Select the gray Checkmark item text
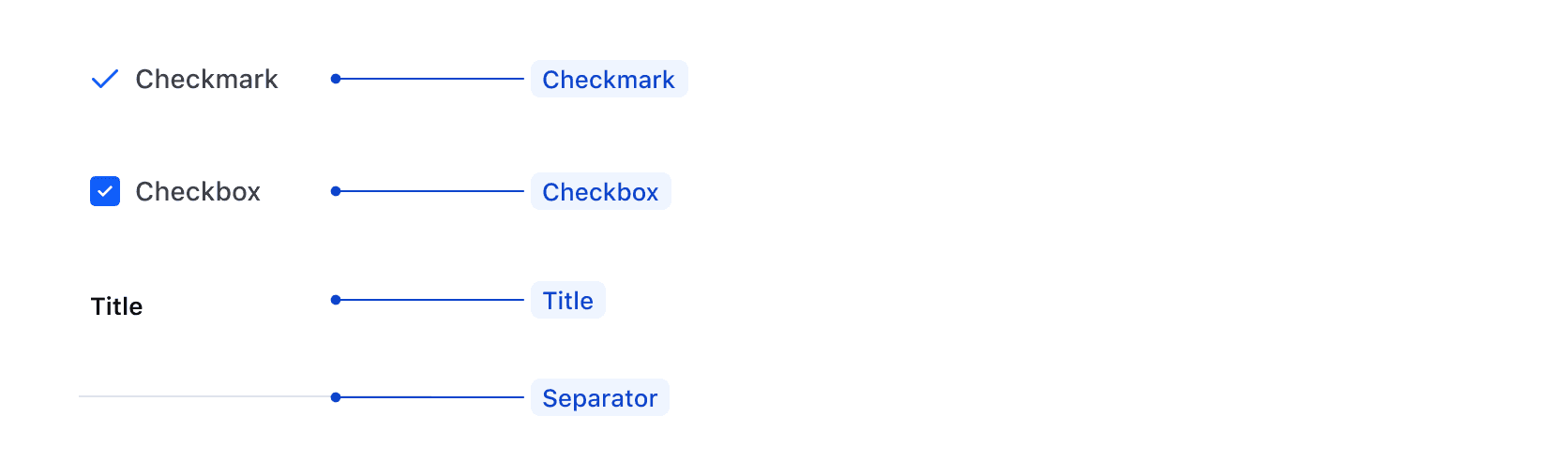Image resolution: width=1568 pixels, height=476 pixels. 206,80
